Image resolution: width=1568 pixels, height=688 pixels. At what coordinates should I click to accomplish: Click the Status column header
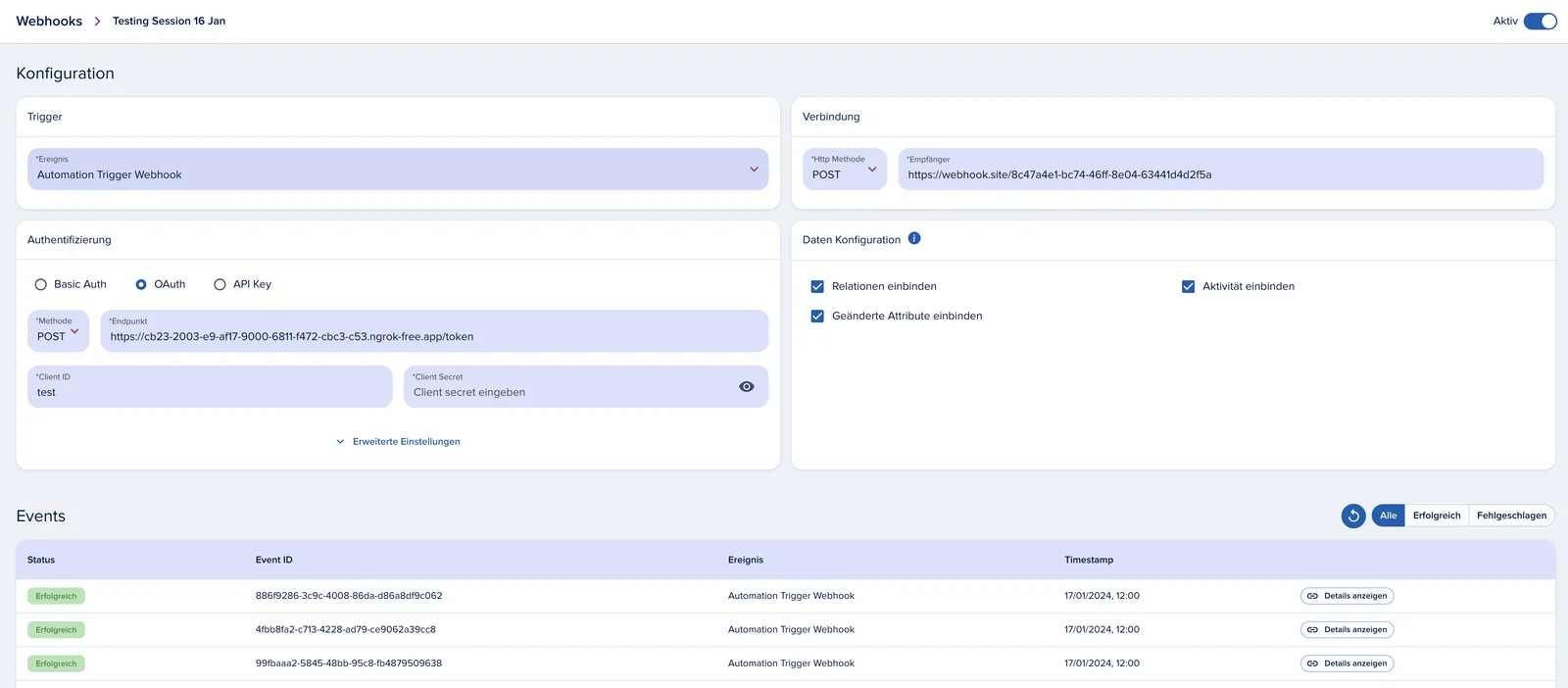(x=41, y=561)
